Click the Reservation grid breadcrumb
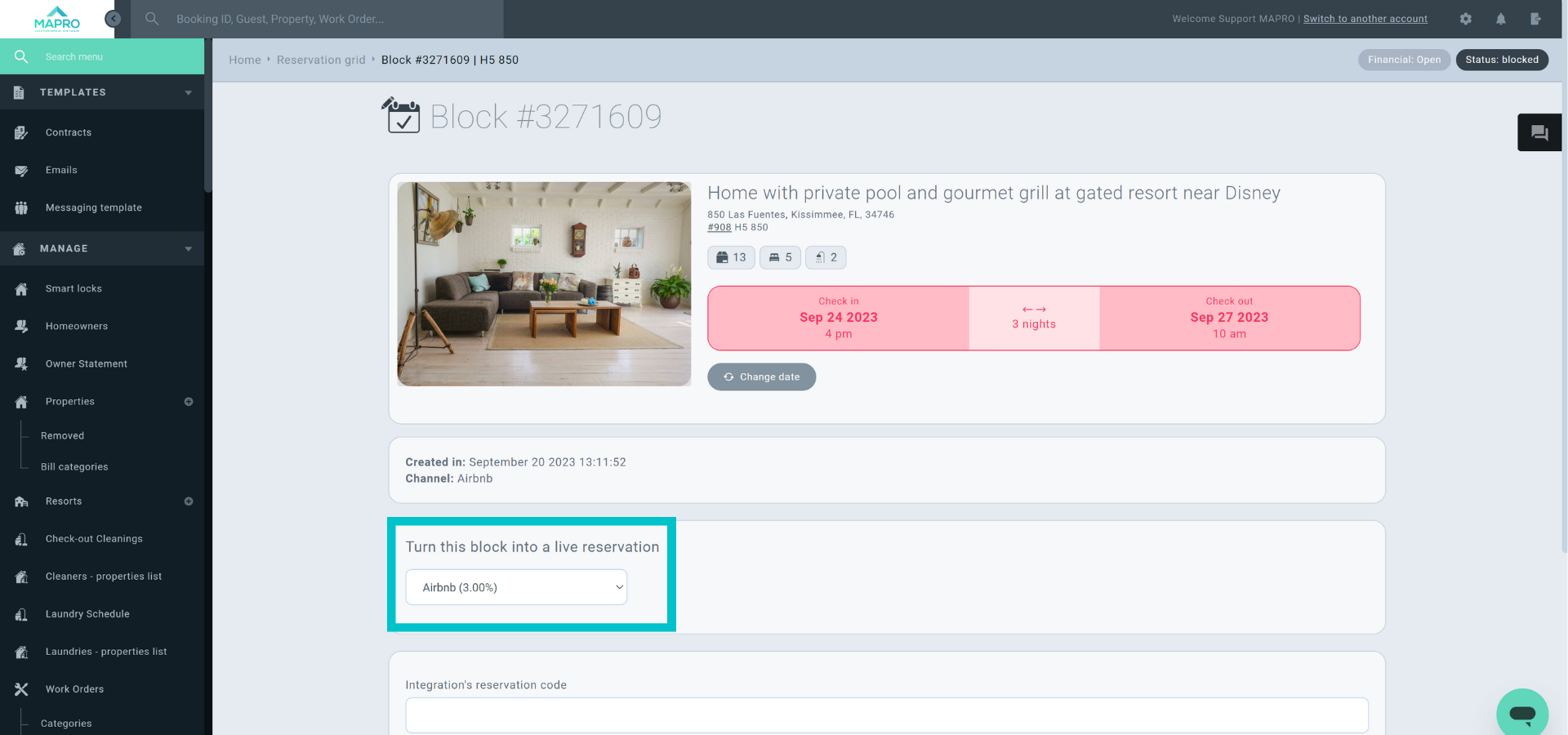 pos(321,60)
